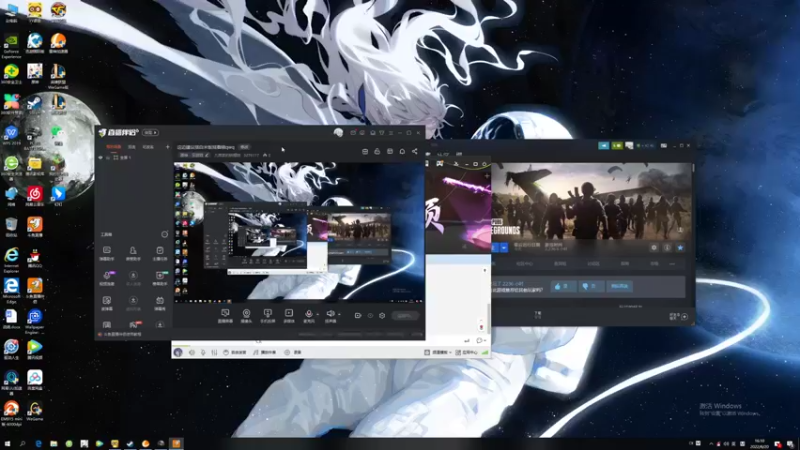Click the WeGame window vertical scrollbar

[693, 168]
